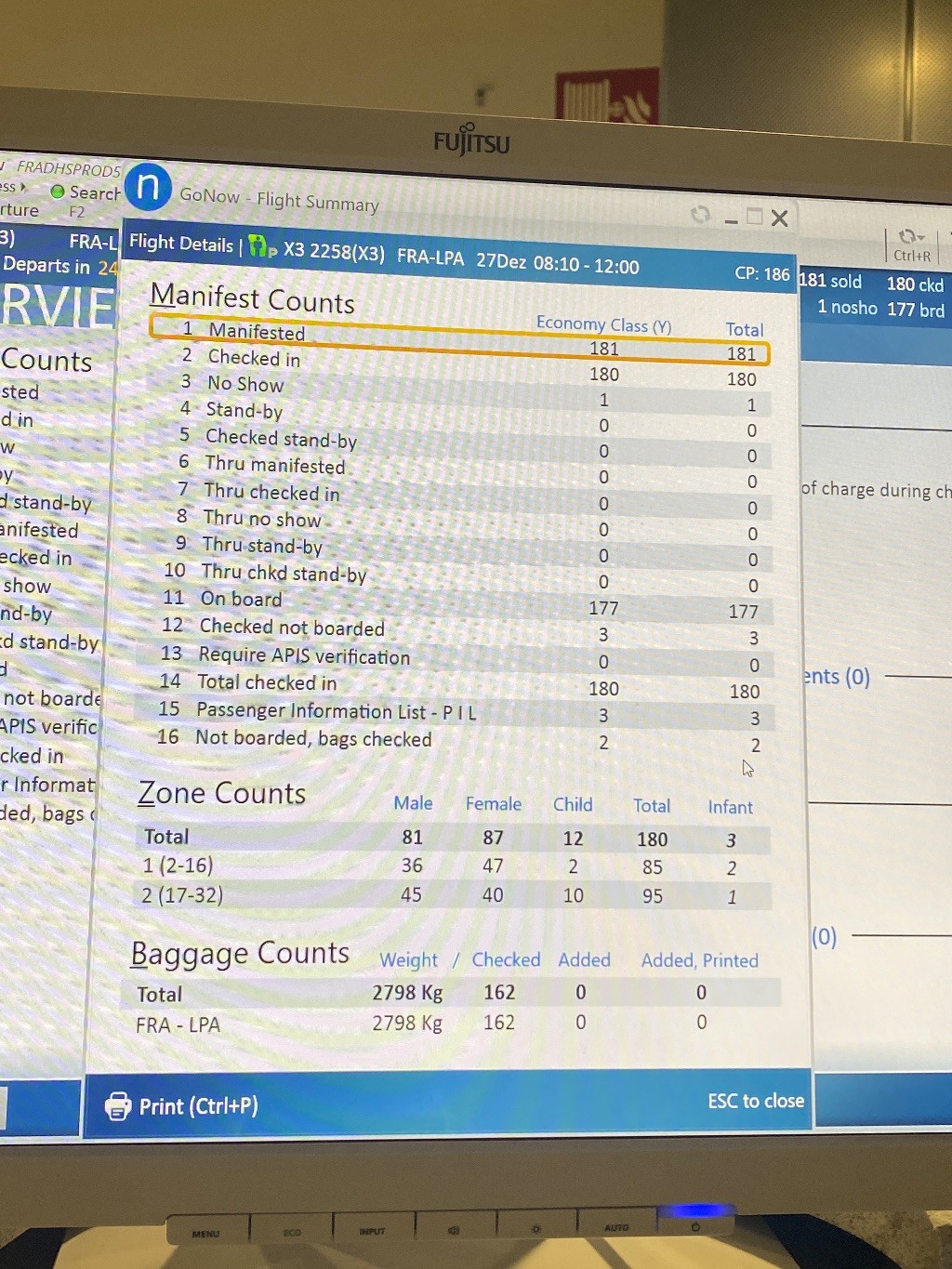Maximize the Flight Summary window

point(754,217)
